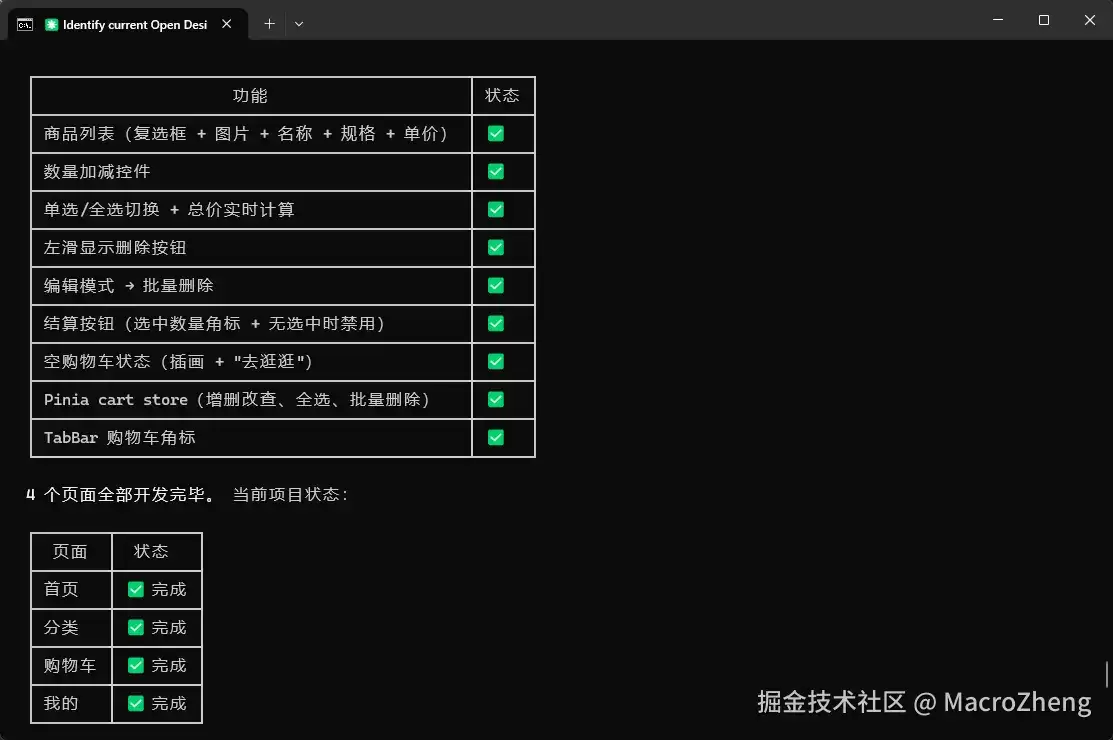The height and width of the screenshot is (740, 1113).
Task: Click the green checkmark in 购物车 row
Action: point(136,666)
